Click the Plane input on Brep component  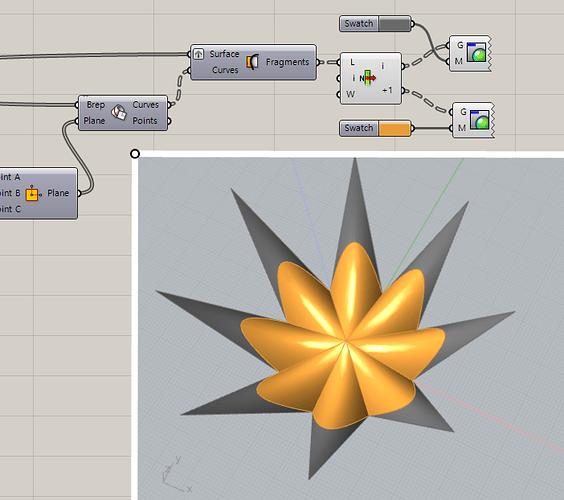point(94,121)
